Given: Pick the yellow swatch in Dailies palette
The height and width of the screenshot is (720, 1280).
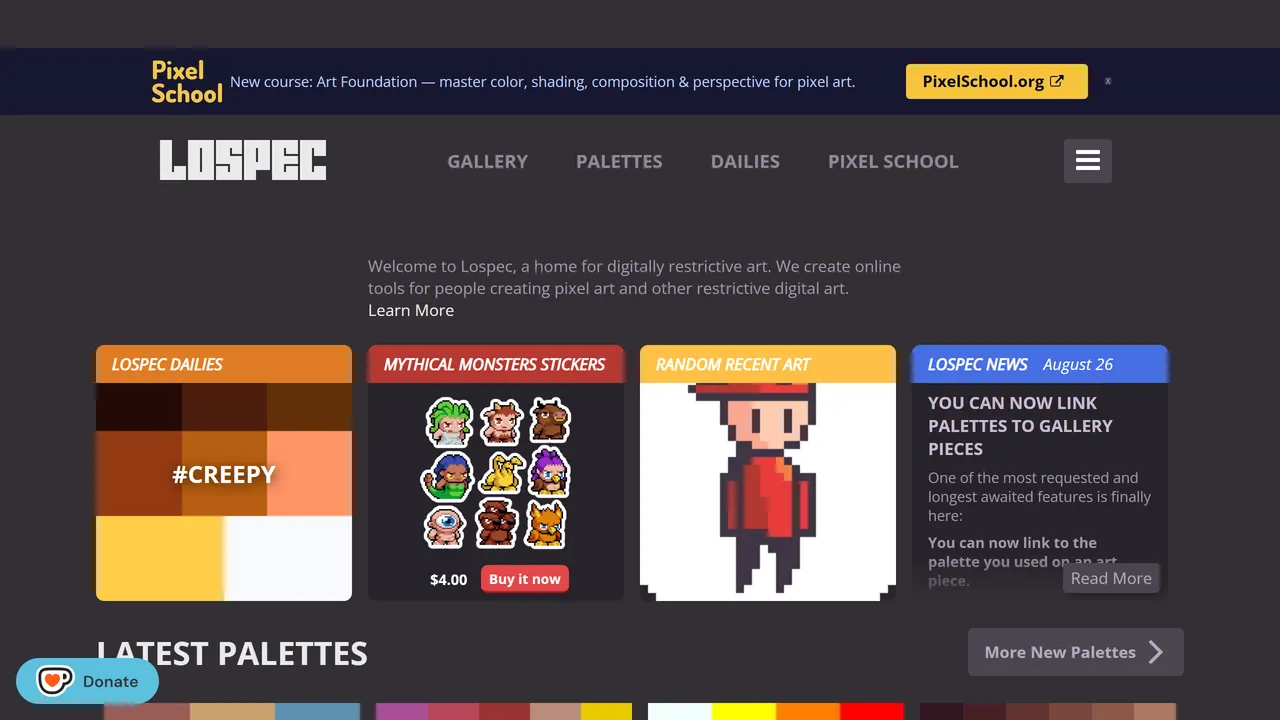Looking at the screenshot, I should pos(160,558).
